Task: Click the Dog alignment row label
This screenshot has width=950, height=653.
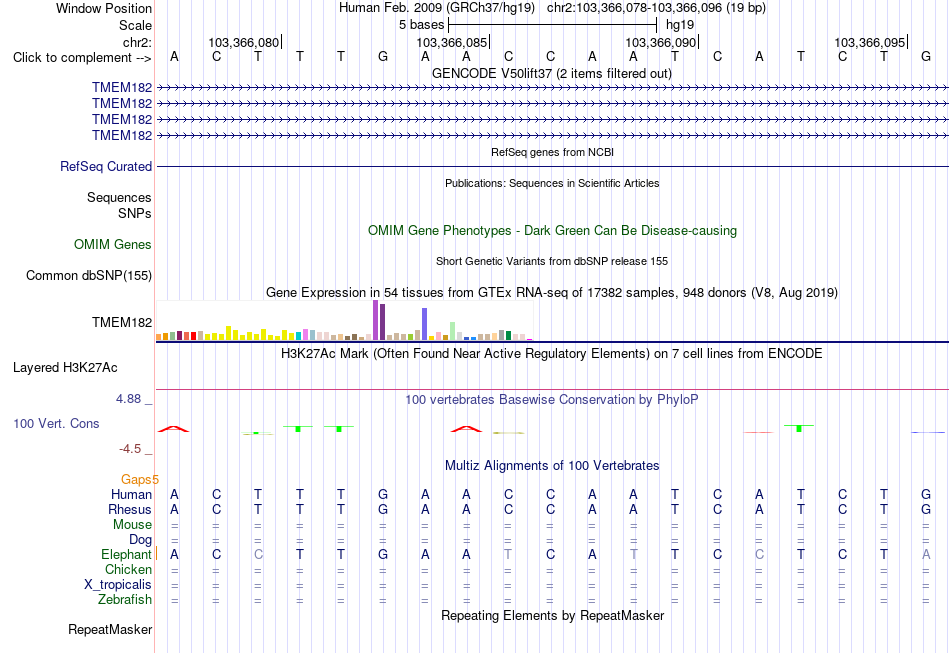Action: [140, 540]
